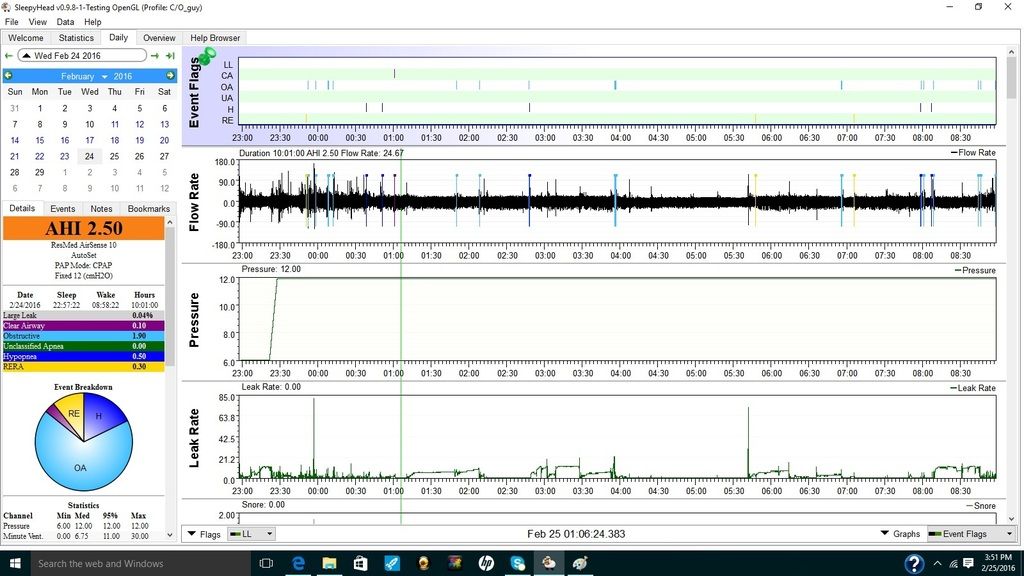
Task: Toggle the Snore legend line
Action: tap(981, 505)
